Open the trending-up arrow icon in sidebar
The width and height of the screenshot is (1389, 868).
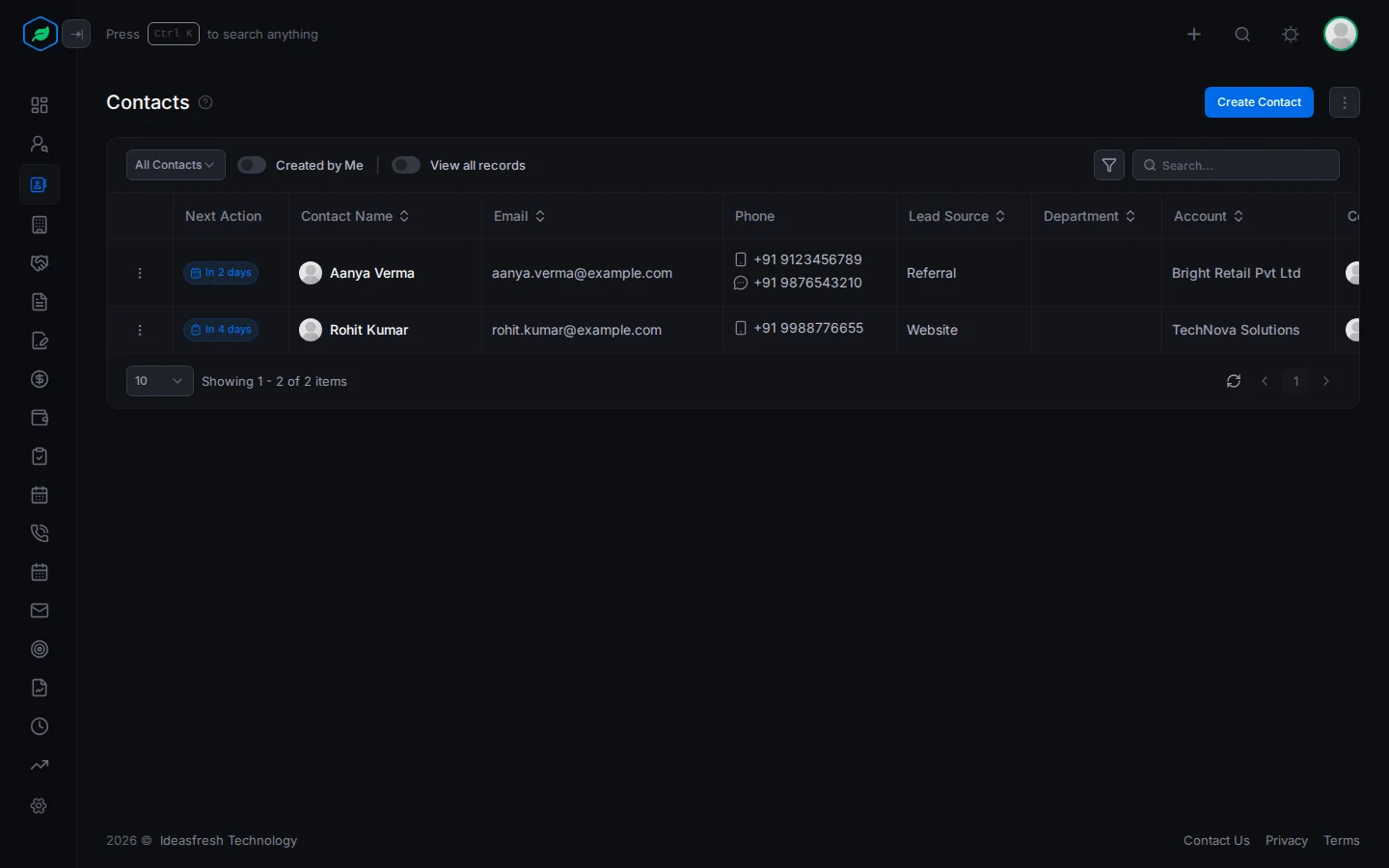(x=40, y=765)
